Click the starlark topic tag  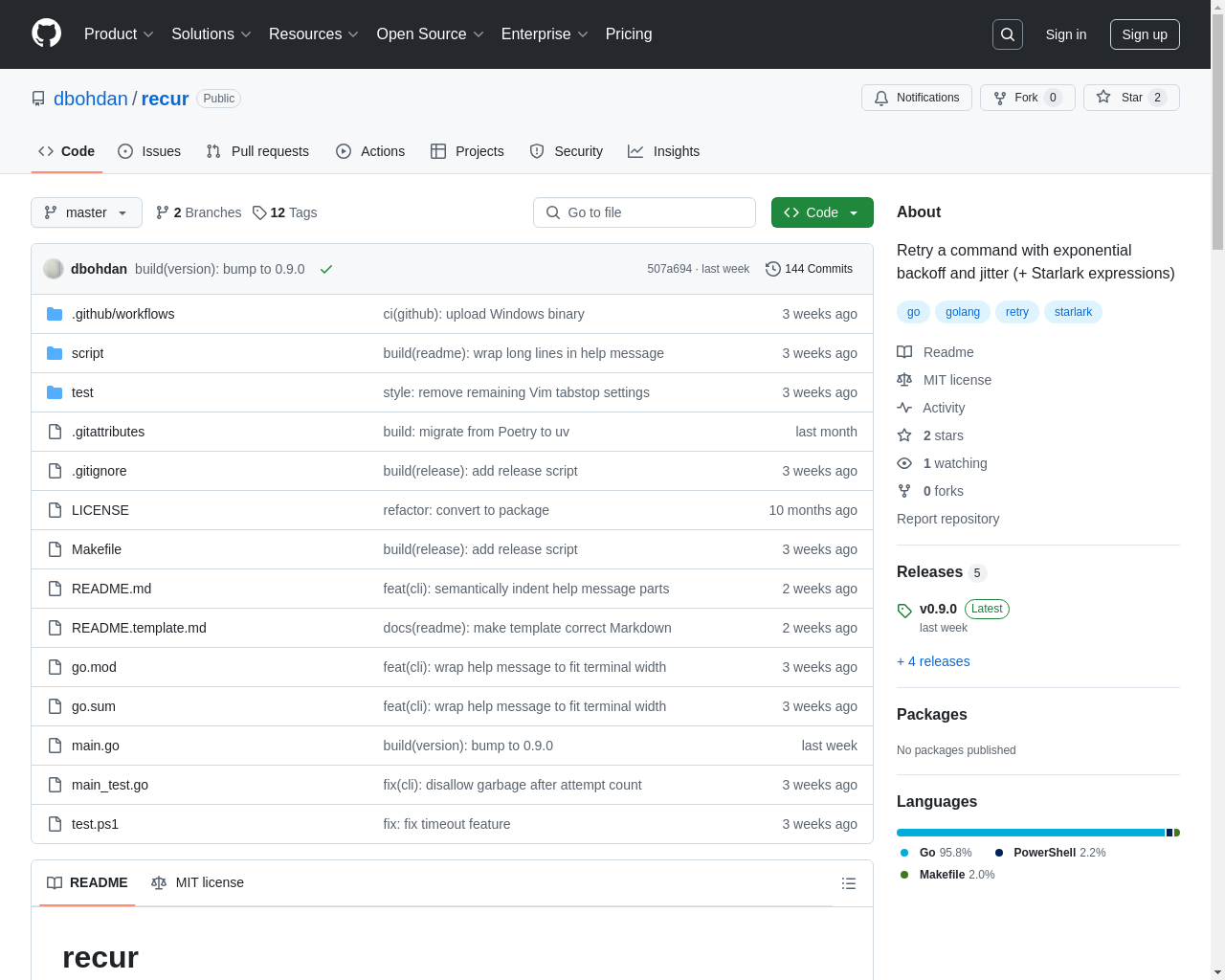pos(1073,312)
